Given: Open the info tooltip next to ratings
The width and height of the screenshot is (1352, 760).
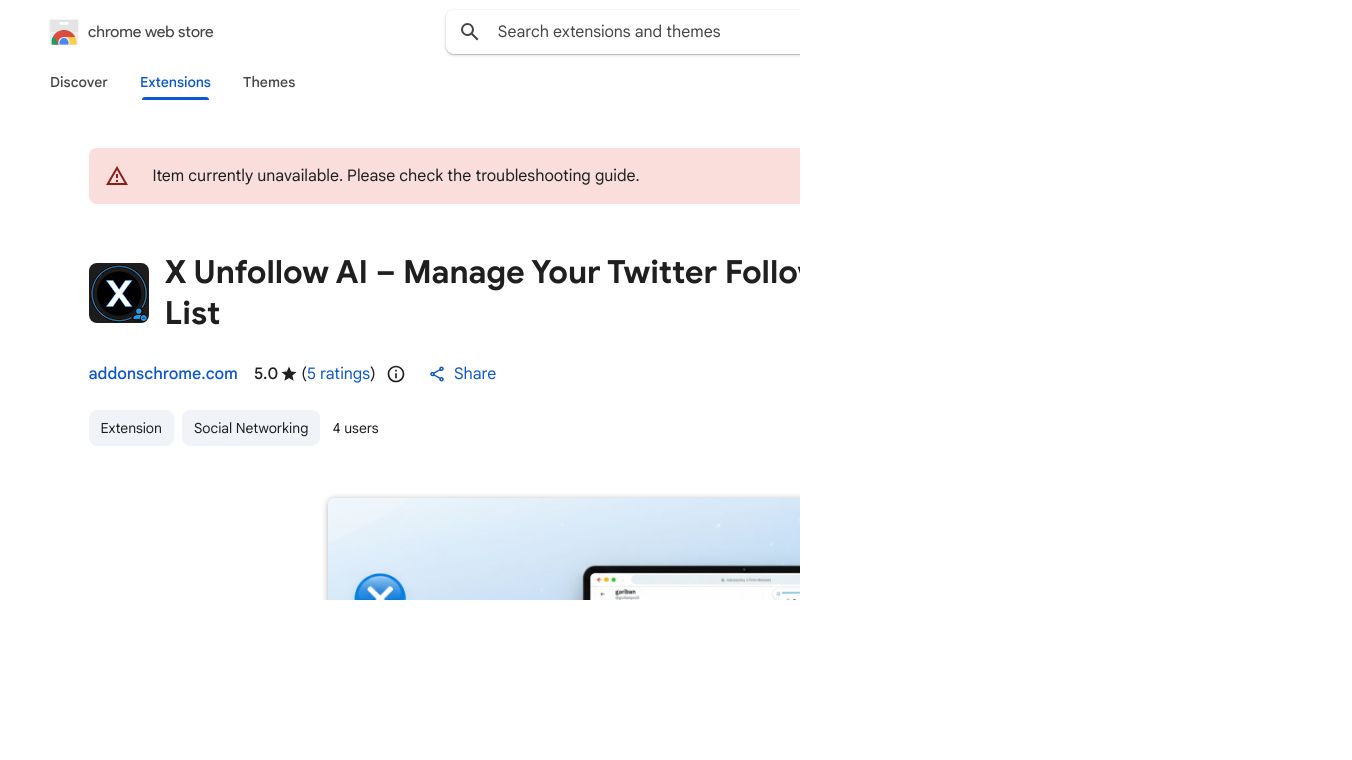Looking at the screenshot, I should pyautogui.click(x=396, y=373).
